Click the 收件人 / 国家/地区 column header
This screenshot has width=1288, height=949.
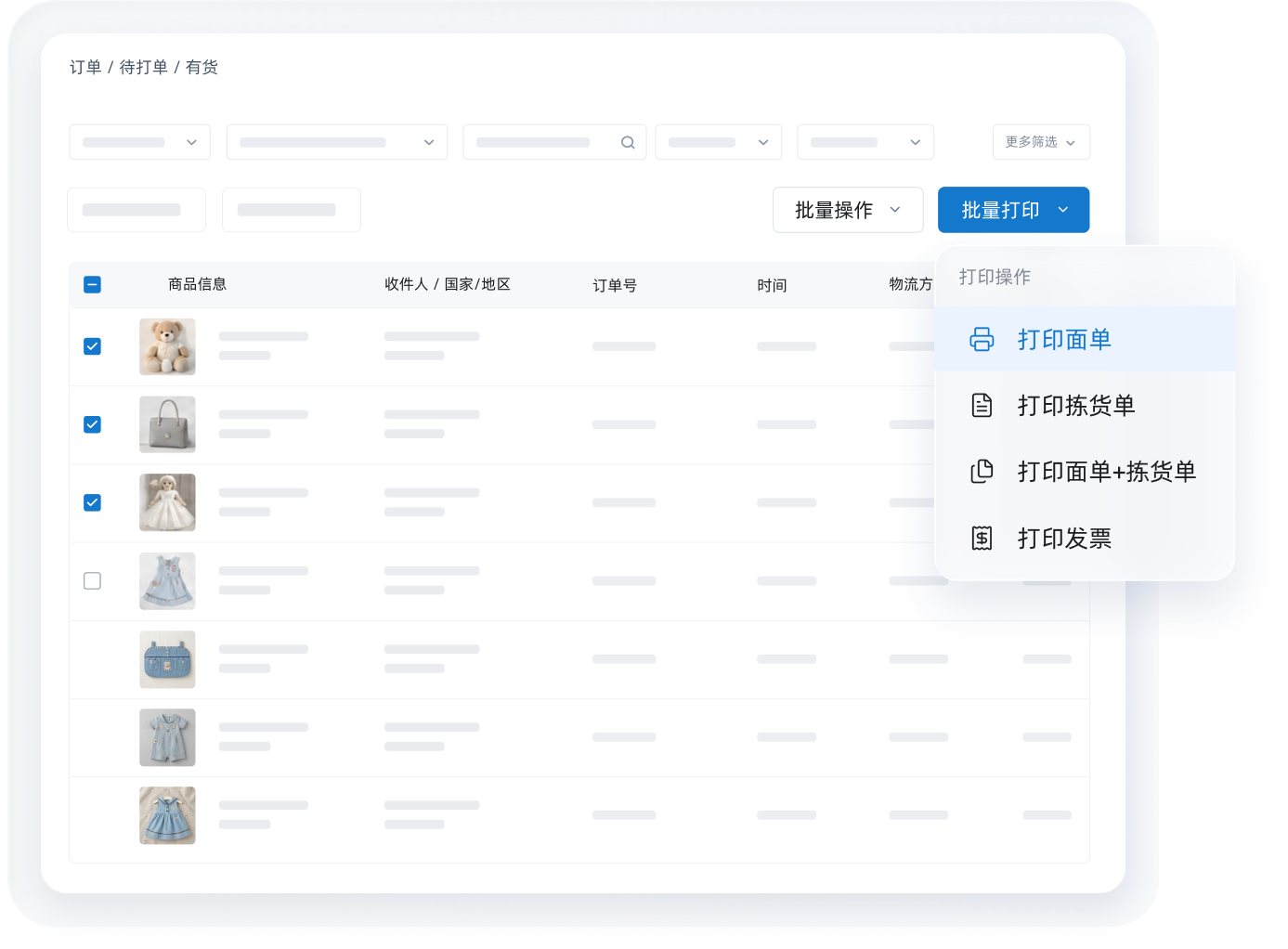448,284
